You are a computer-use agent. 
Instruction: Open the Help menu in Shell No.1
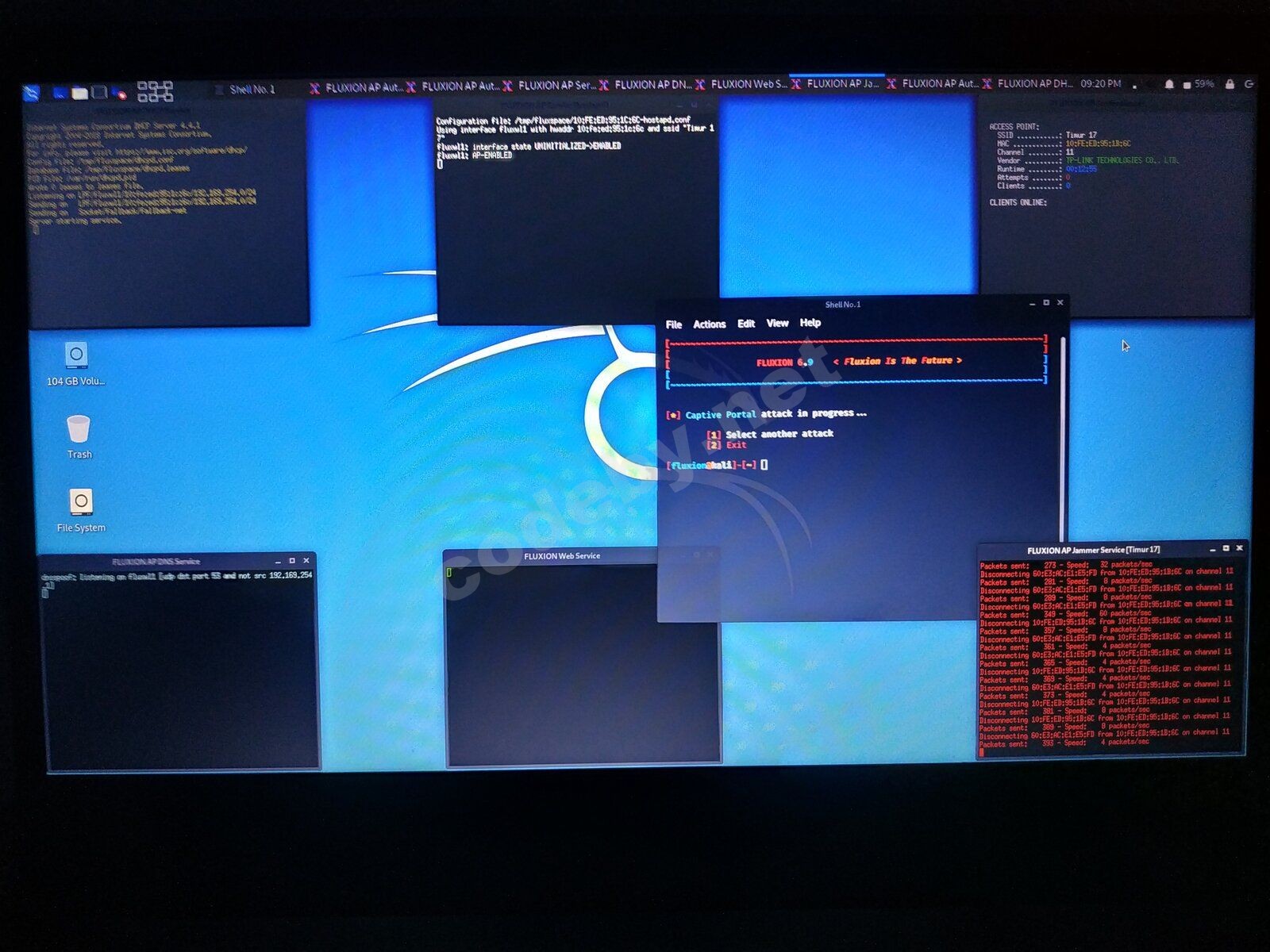tap(810, 323)
